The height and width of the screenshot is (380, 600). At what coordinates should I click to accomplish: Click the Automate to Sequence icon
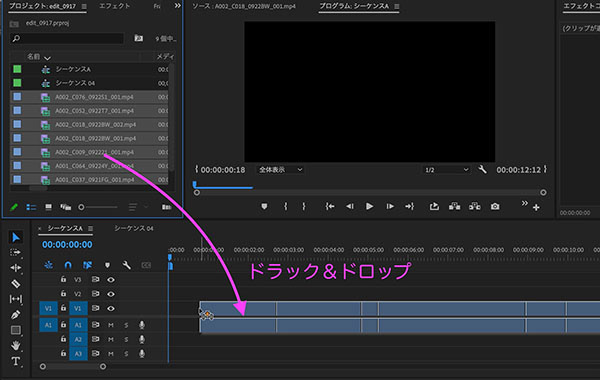[x=166, y=207]
